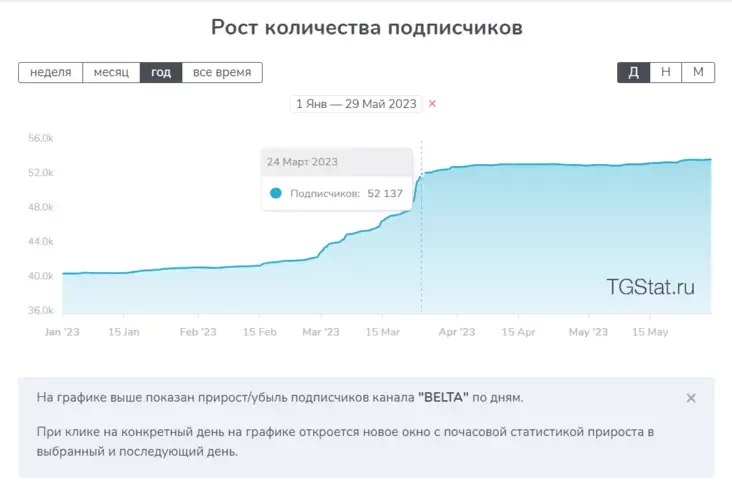Viewport: 732px width, 482px height.
Task: Switch to 'все время' period
Action: (222, 72)
